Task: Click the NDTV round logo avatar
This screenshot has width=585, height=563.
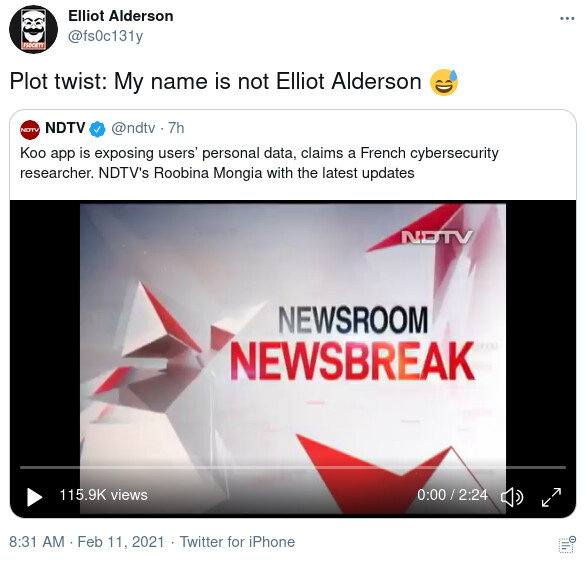Action: pos(30,129)
